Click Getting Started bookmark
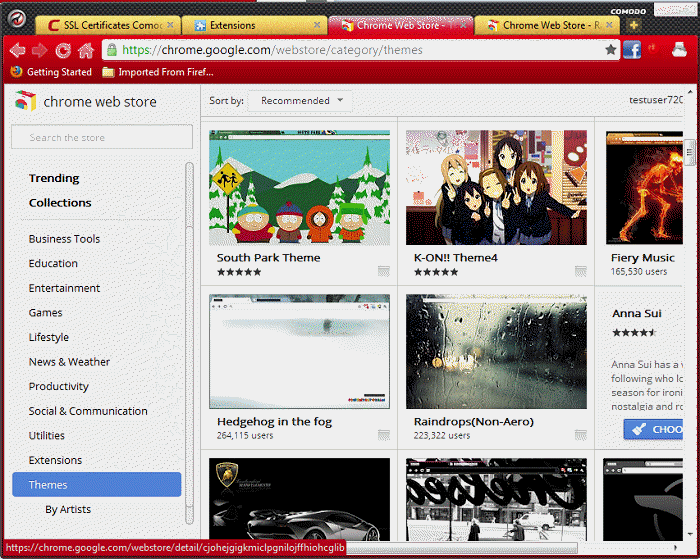700x559 pixels. 51,72
